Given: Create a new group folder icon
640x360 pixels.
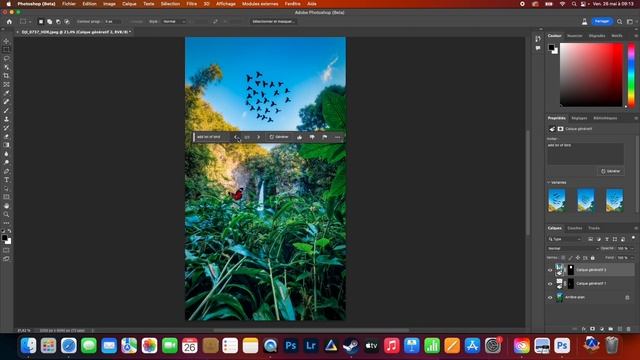Looking at the screenshot, I should (611, 329).
